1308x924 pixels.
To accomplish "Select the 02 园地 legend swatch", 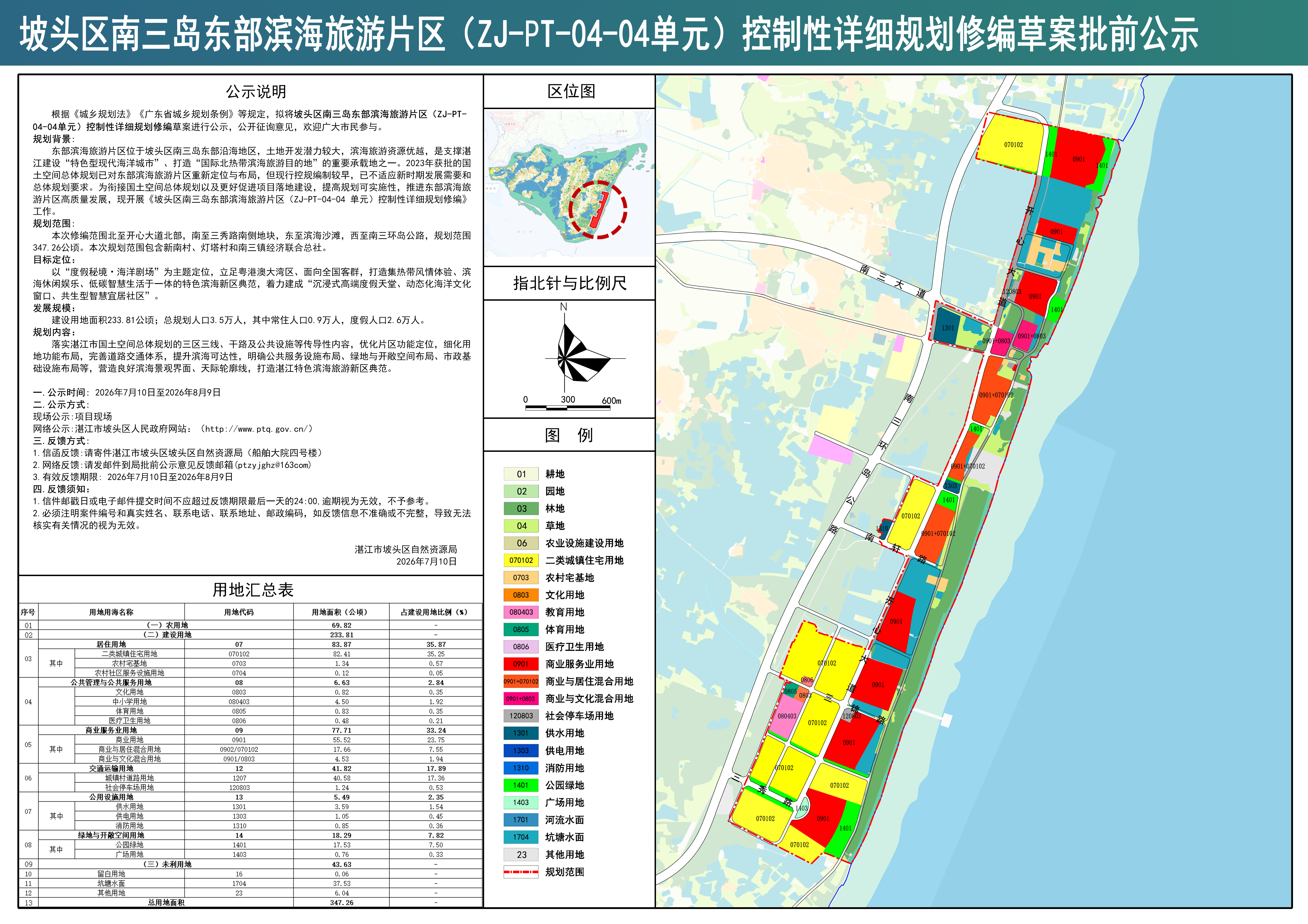I will tap(521, 491).
